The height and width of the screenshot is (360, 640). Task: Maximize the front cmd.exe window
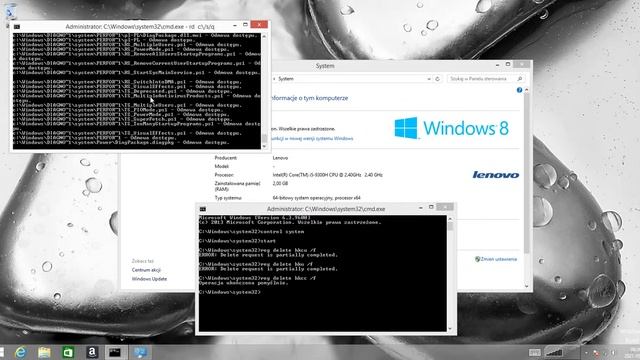[431, 207]
